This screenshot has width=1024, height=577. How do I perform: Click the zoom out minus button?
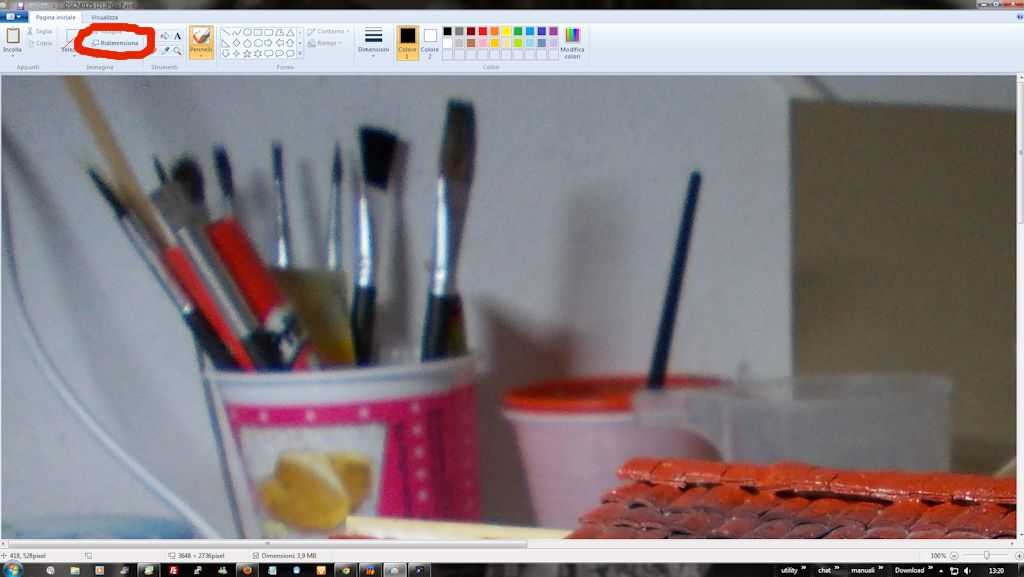click(954, 555)
